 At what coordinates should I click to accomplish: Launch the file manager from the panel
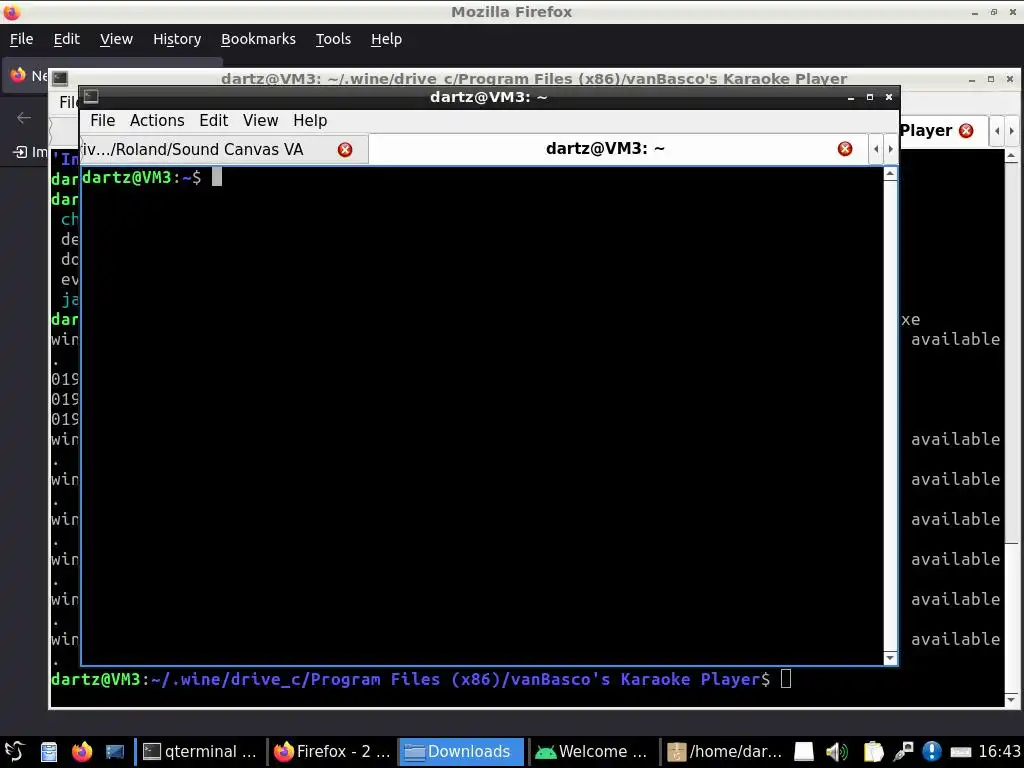point(49,752)
